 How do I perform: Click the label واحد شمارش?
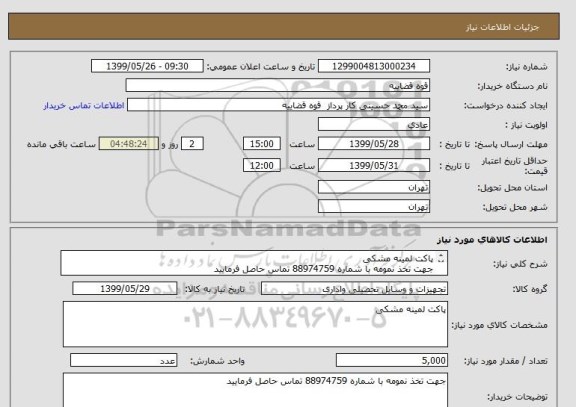point(217,361)
